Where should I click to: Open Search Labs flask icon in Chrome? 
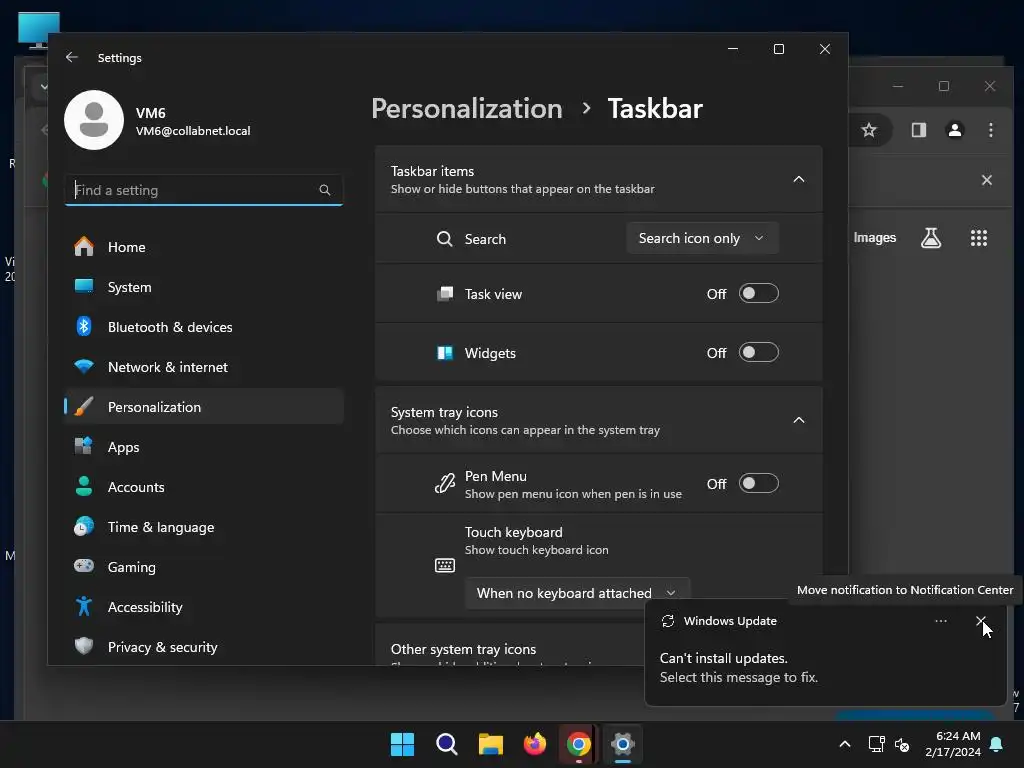tap(931, 238)
